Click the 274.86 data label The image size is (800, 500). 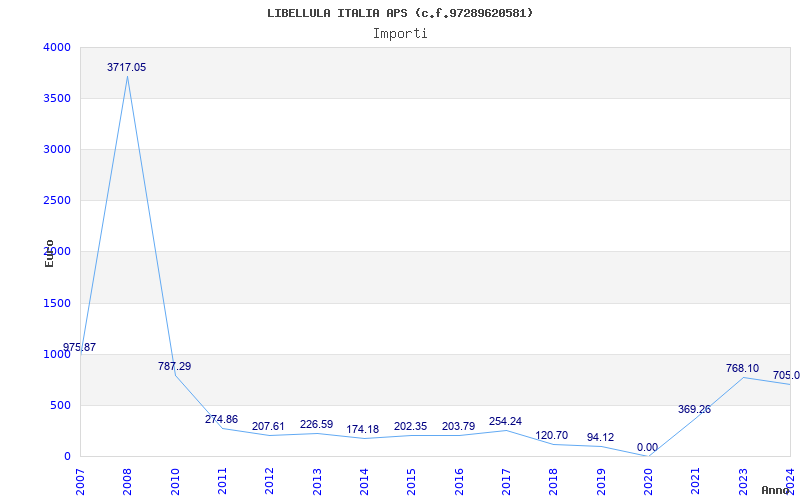click(x=221, y=419)
